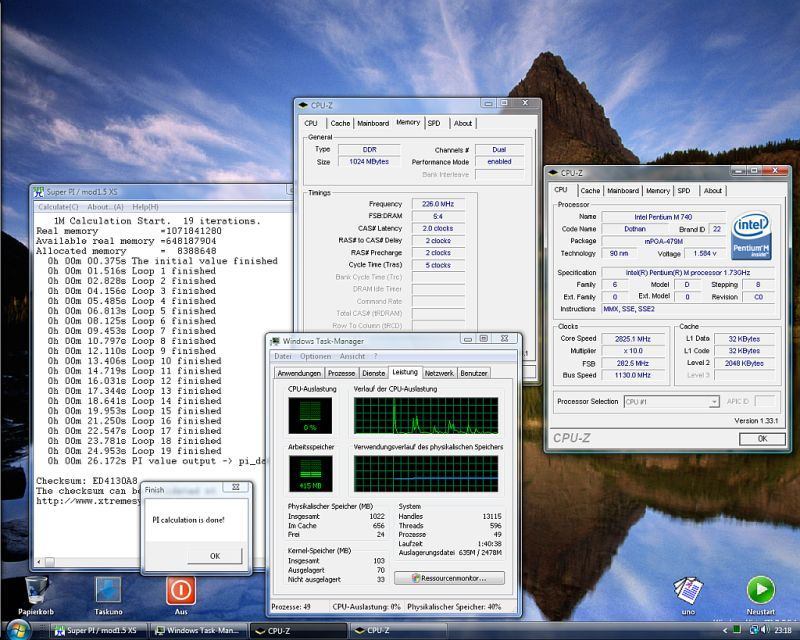Screen dimensions: 800x640
Task: Click the CPU-Z processor window title icon
Action: coord(553,173)
